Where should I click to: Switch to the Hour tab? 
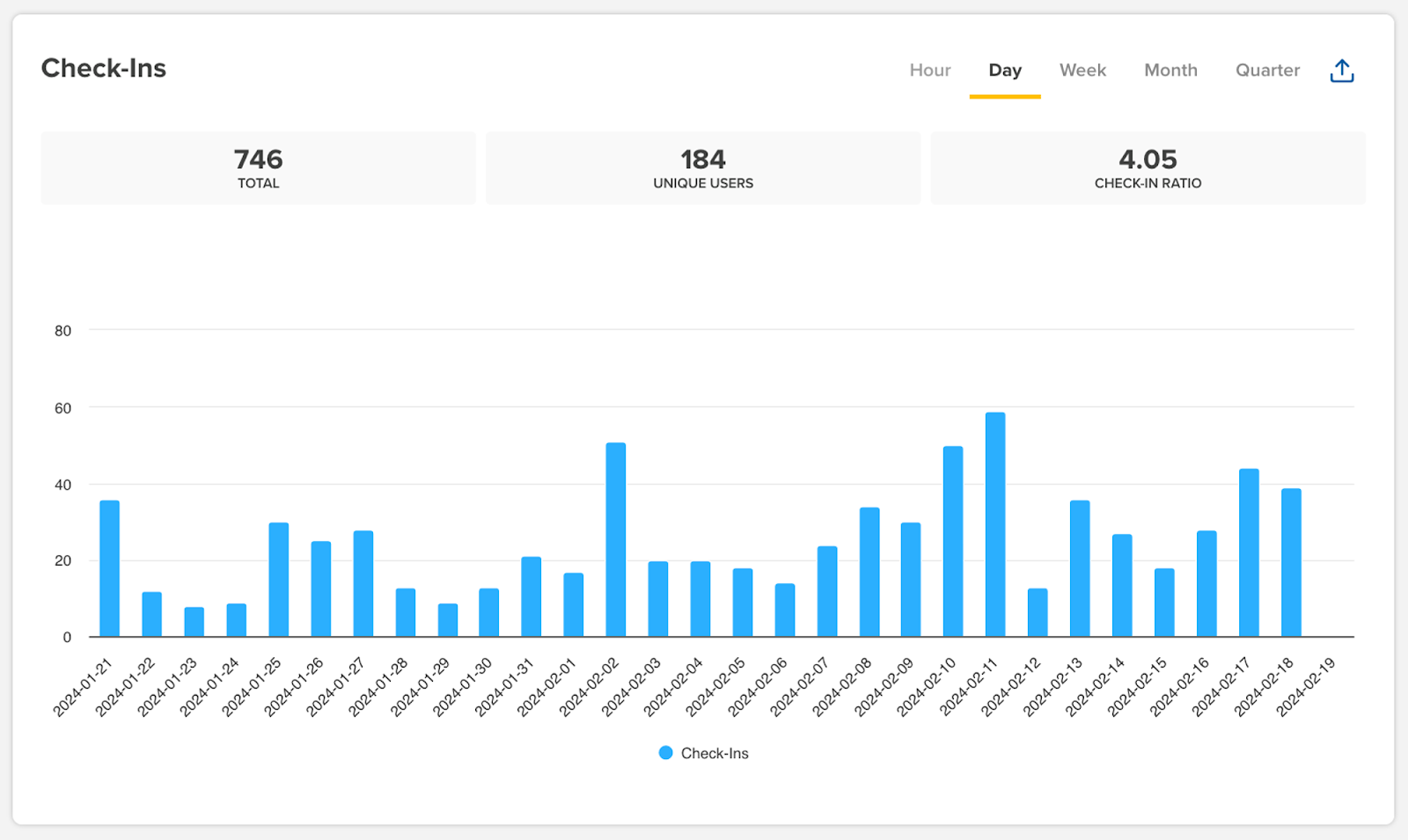[929, 70]
